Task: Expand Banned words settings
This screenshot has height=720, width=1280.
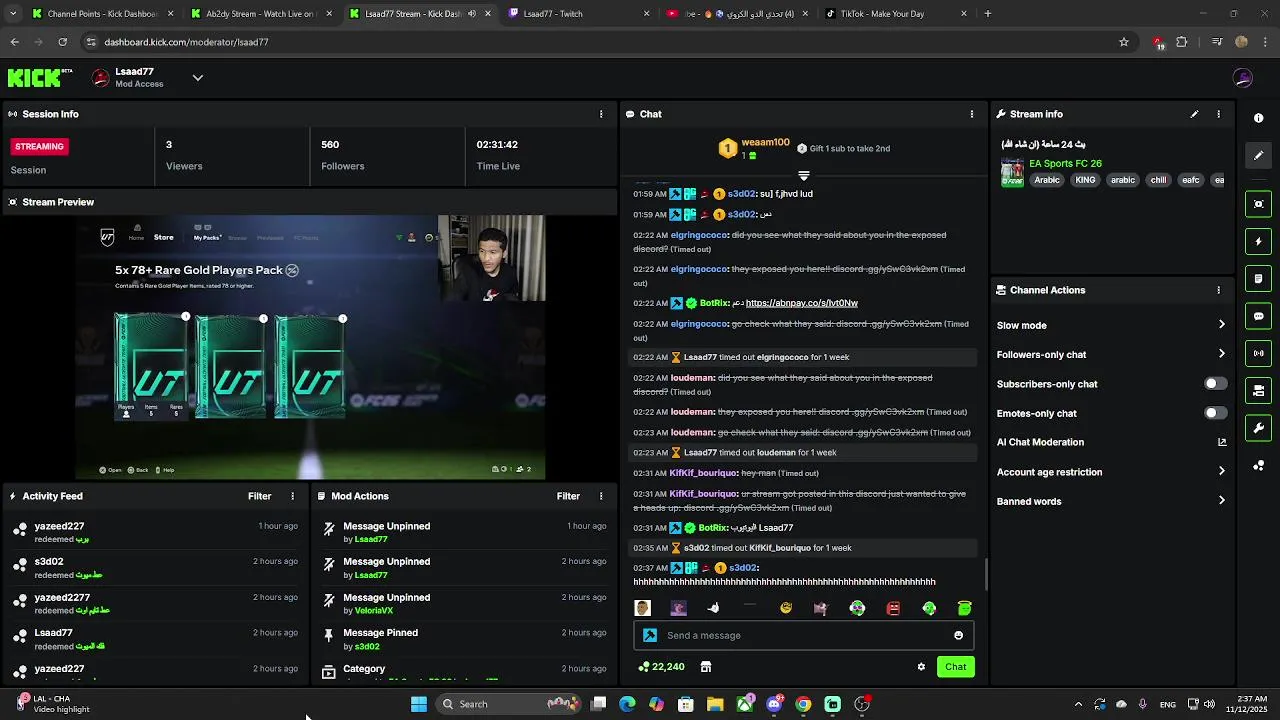Action: coord(1221,501)
